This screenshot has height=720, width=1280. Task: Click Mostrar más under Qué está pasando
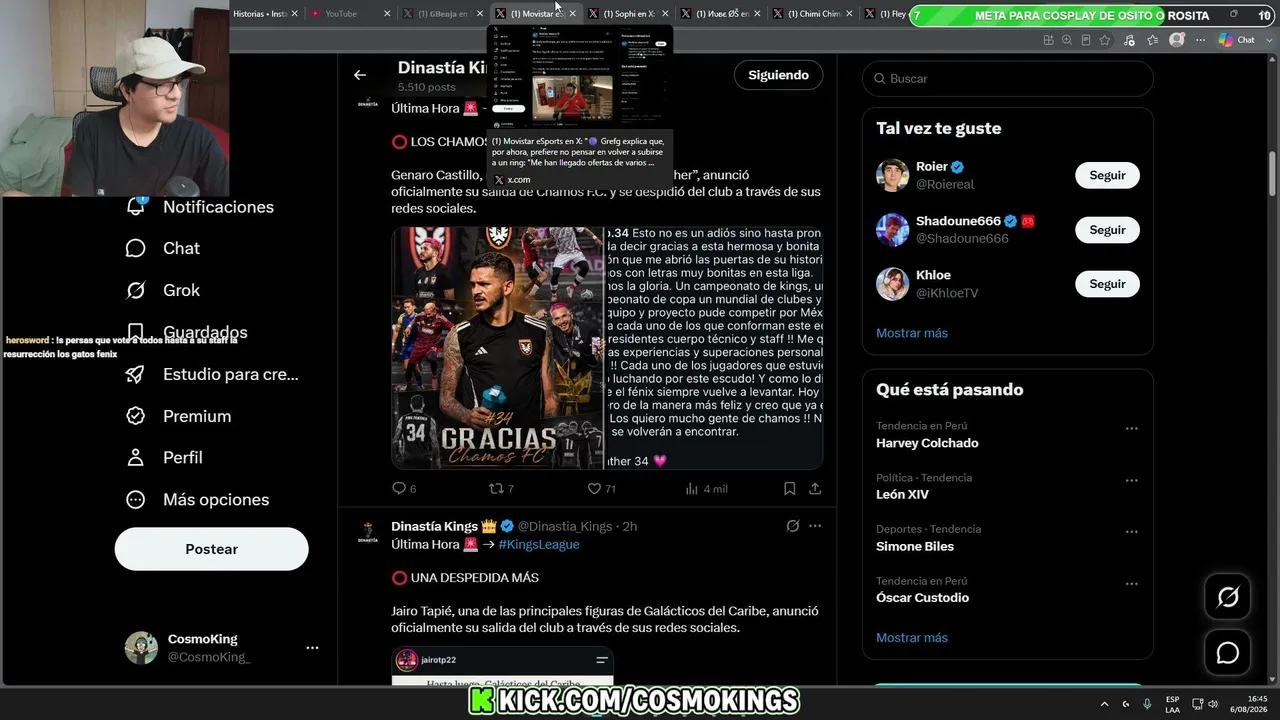coord(912,638)
